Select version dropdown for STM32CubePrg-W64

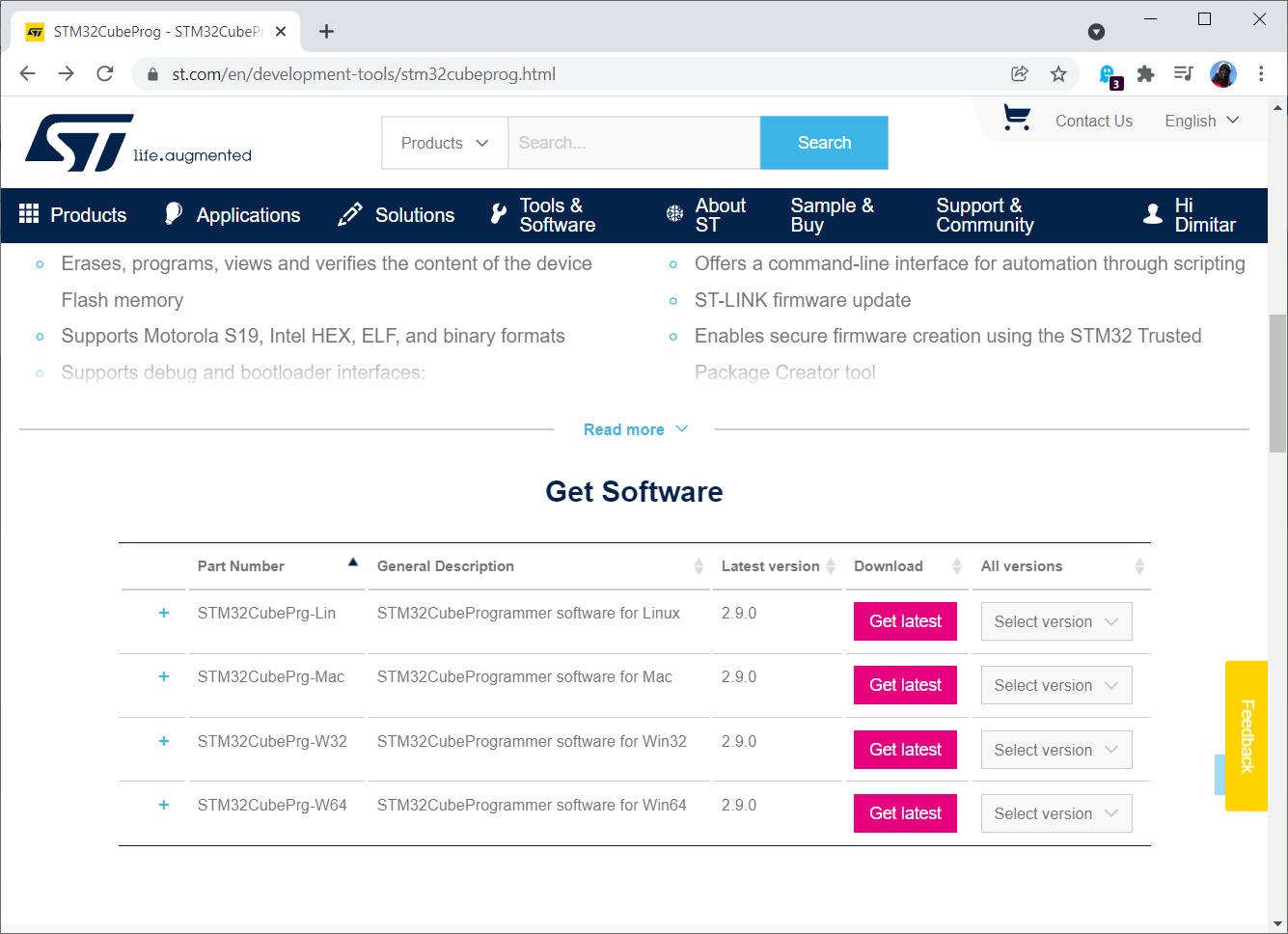pos(1056,813)
